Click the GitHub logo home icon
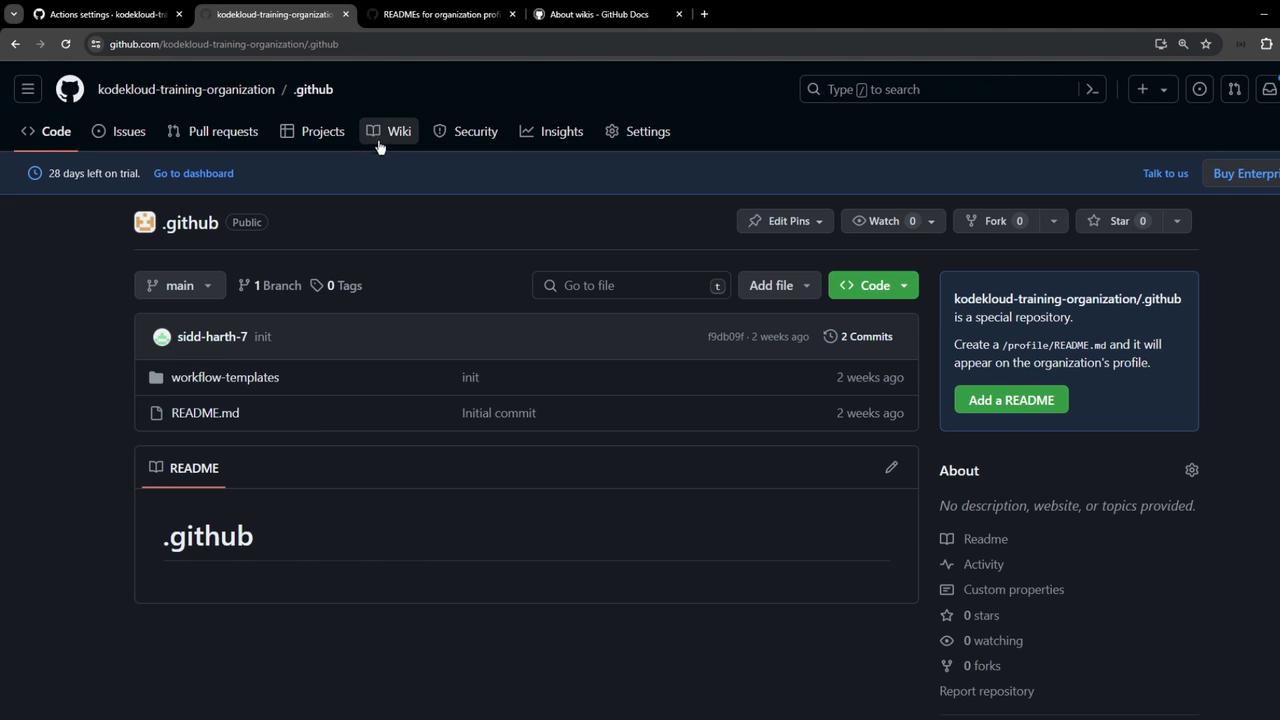Screen dimensions: 1280x720 point(70,89)
